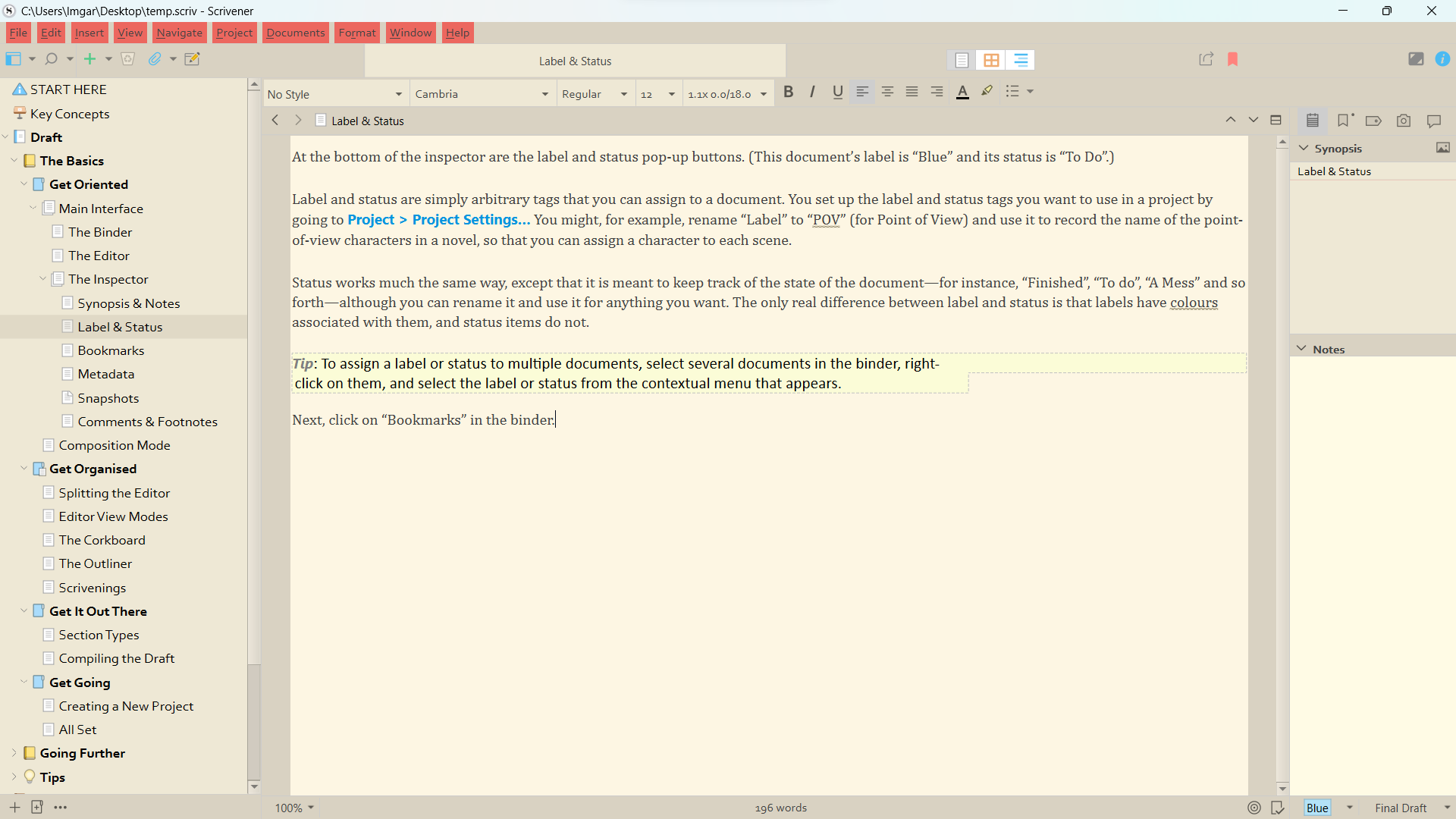1456x819 pixels.
Task: Click the trash icon in the toolbar
Action: 127,58
